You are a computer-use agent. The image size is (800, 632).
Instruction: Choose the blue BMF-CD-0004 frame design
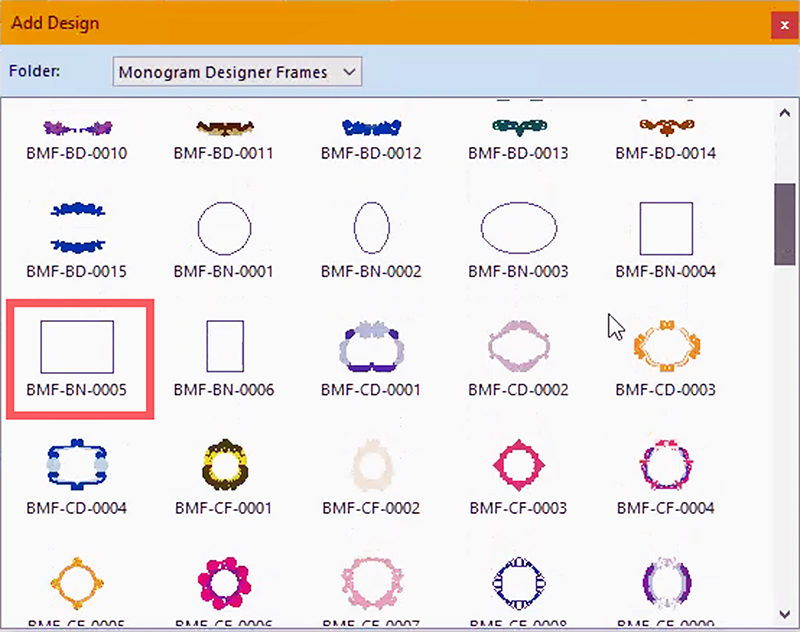[77, 465]
